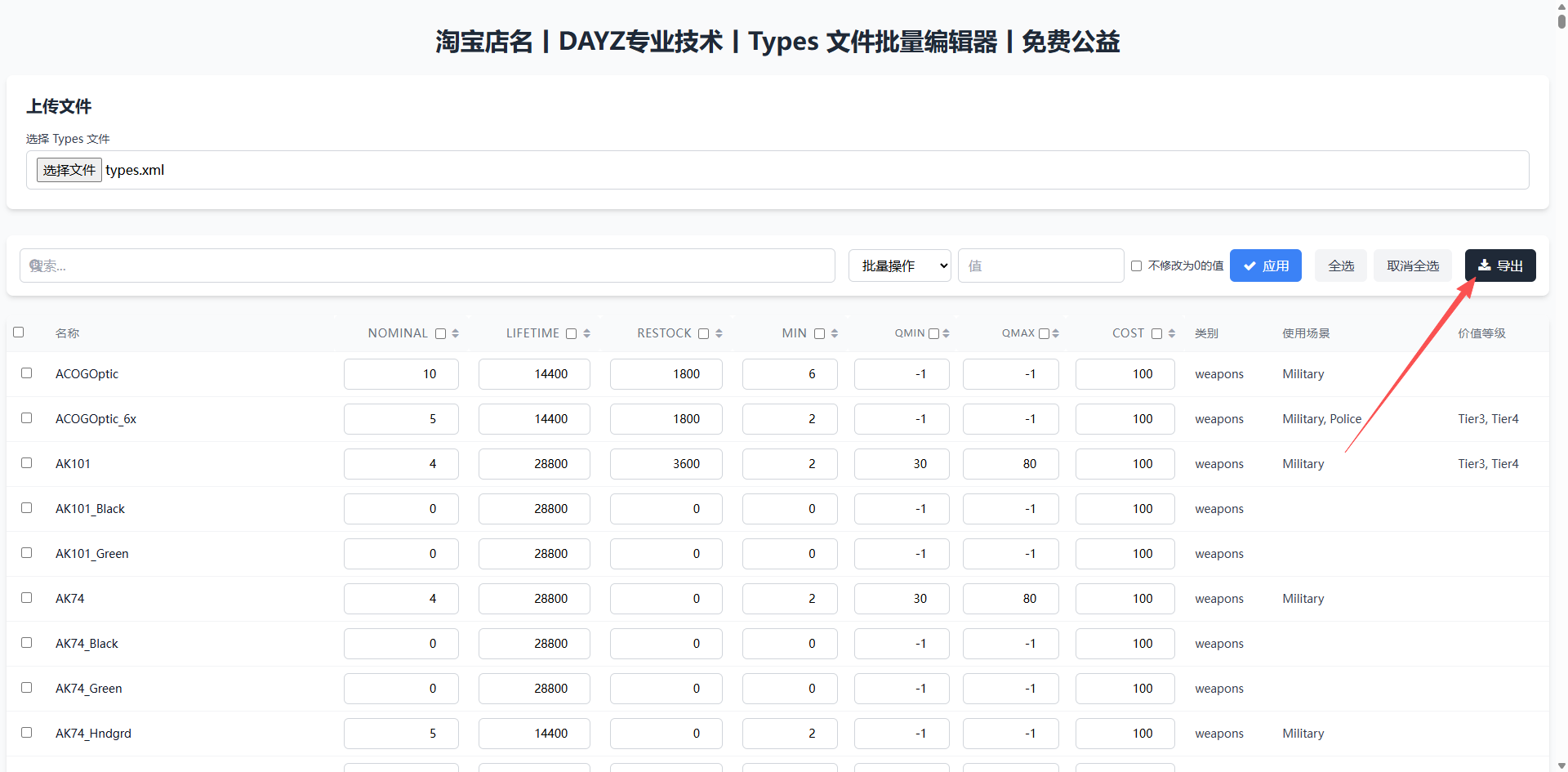The height and width of the screenshot is (772, 1568).
Task: Tick the LIFETIME column header checkbox
Action: 572,333
